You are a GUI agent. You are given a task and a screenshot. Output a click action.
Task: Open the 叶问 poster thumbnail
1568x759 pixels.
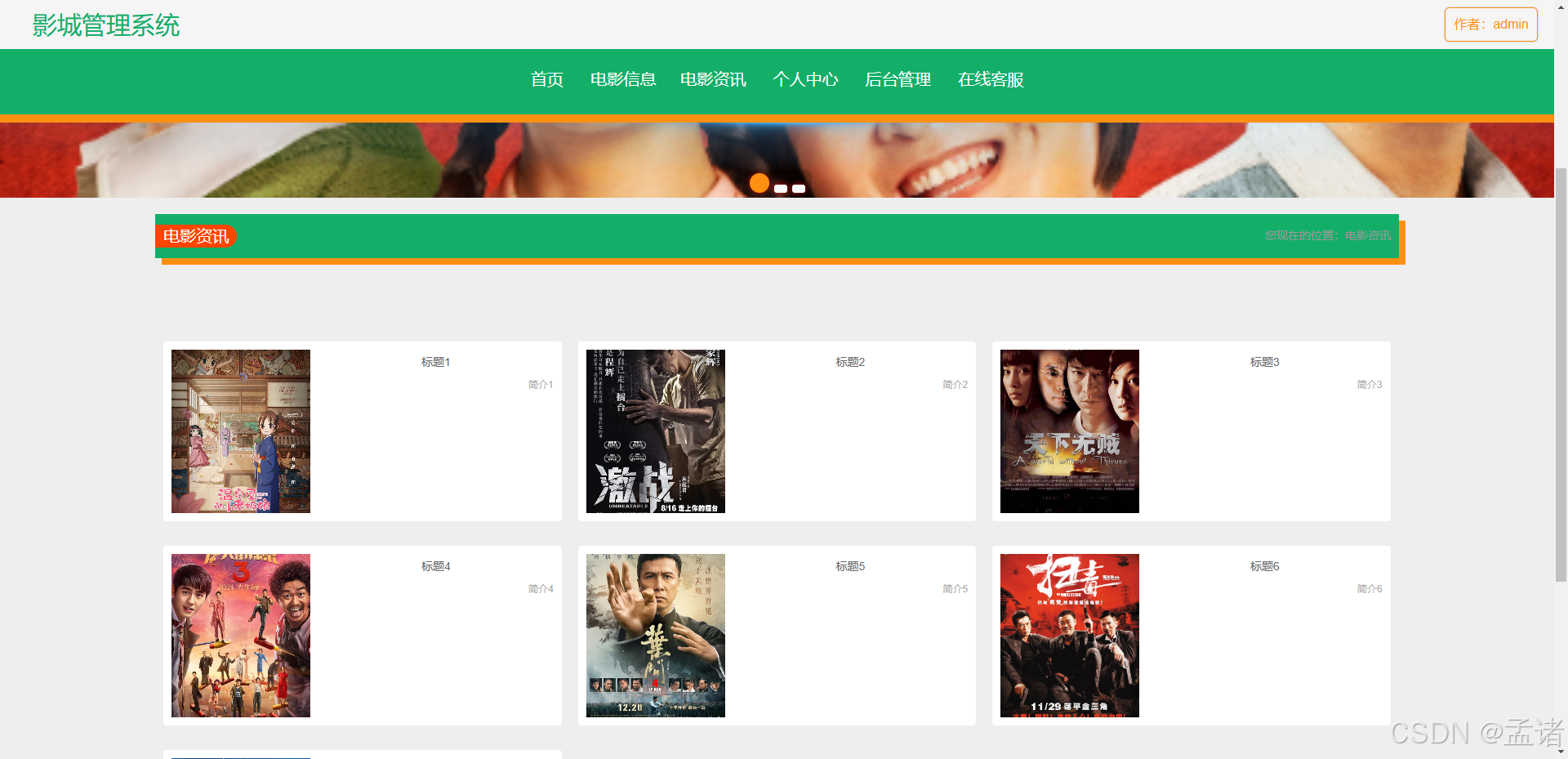pyautogui.click(x=656, y=636)
